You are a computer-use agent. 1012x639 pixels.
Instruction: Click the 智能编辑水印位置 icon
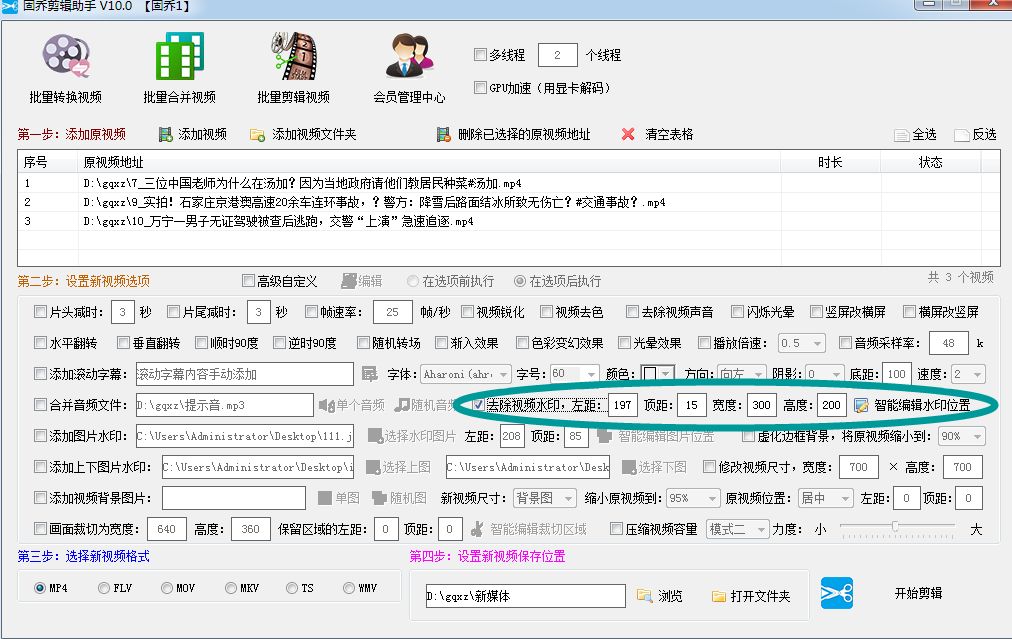coord(861,405)
